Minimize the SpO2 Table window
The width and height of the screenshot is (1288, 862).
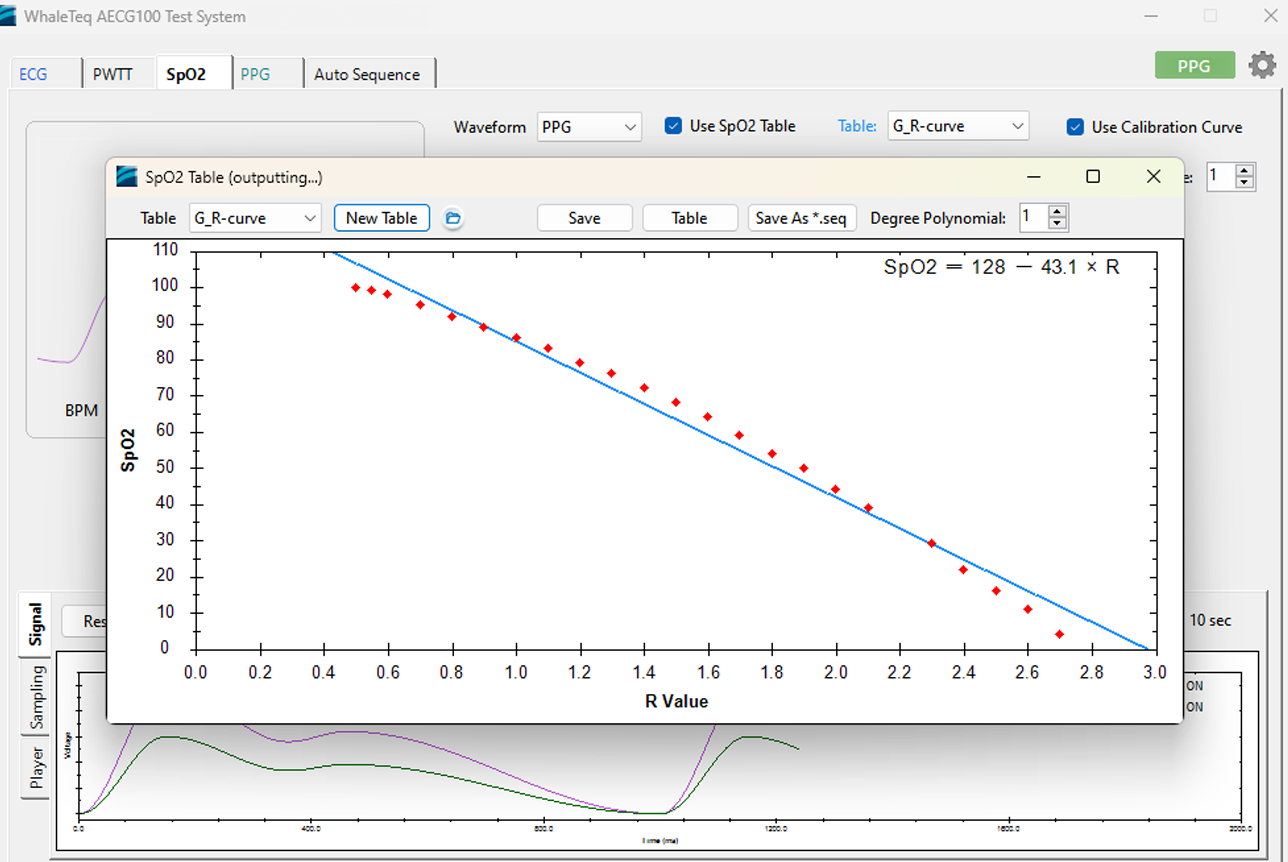[x=1033, y=177]
